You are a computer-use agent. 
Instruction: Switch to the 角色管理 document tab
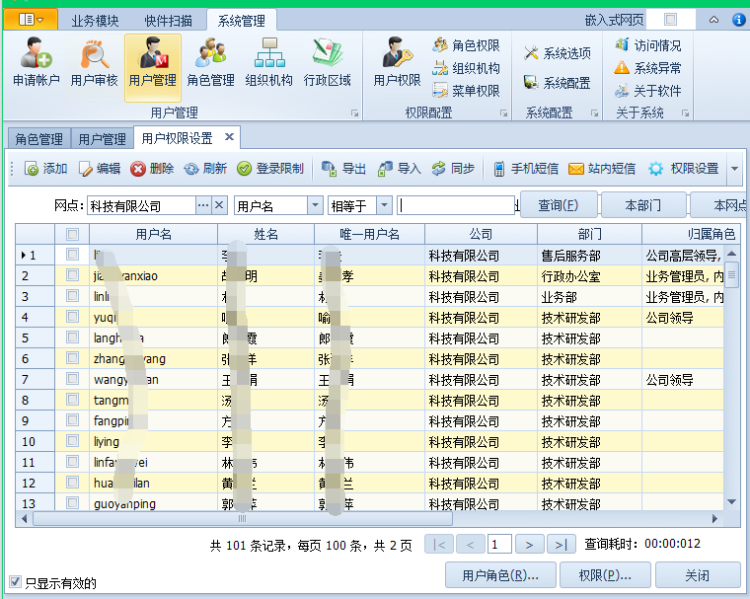39,139
